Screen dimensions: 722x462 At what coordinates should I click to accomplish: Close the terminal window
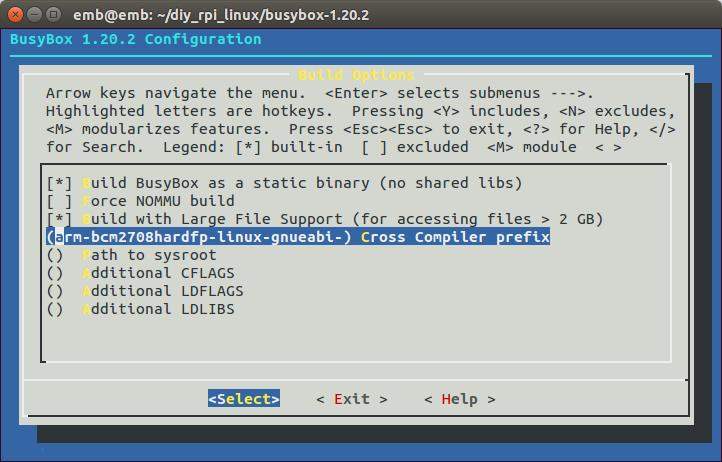click(x=15, y=14)
